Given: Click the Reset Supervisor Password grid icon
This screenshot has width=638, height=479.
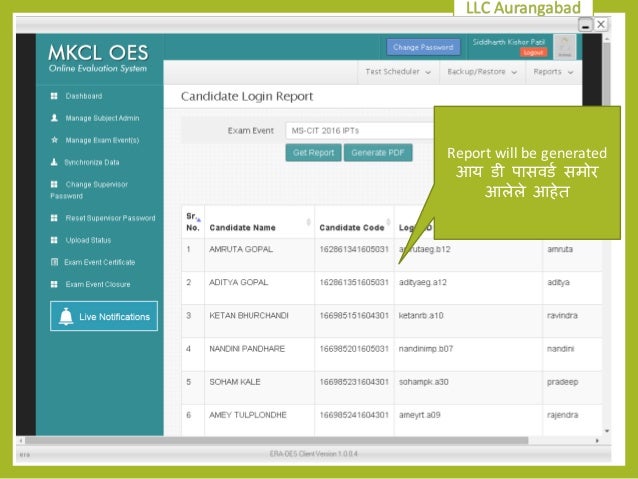Looking at the screenshot, I should (54, 218).
